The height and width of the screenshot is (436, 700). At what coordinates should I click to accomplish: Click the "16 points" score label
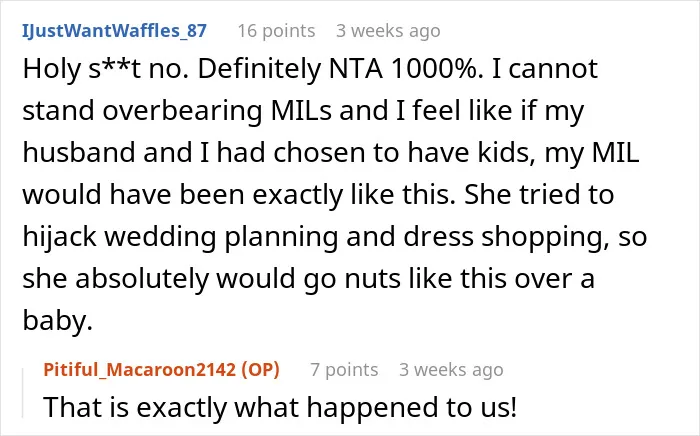pos(276,31)
